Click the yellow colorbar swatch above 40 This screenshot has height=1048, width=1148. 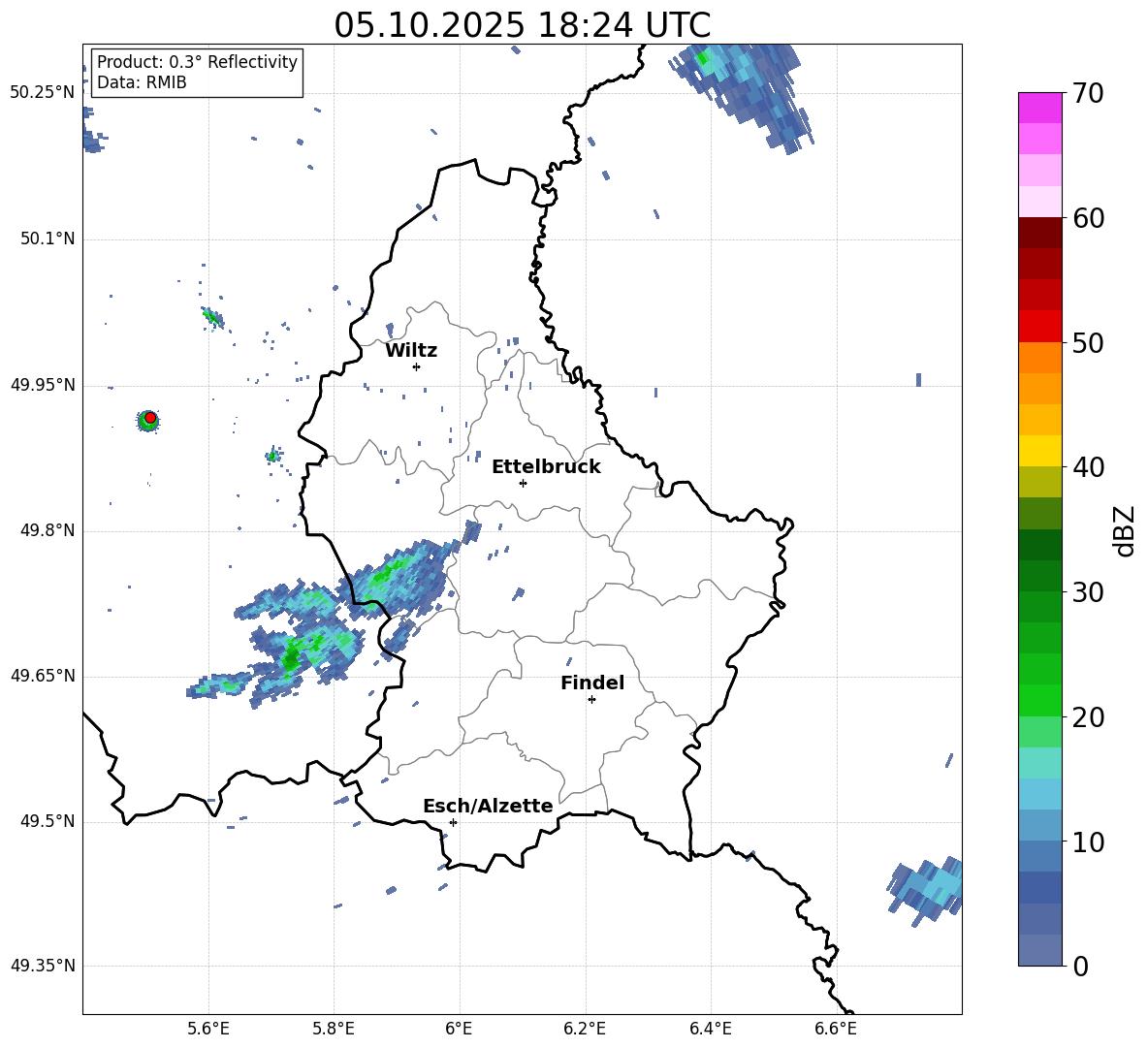(x=1039, y=452)
